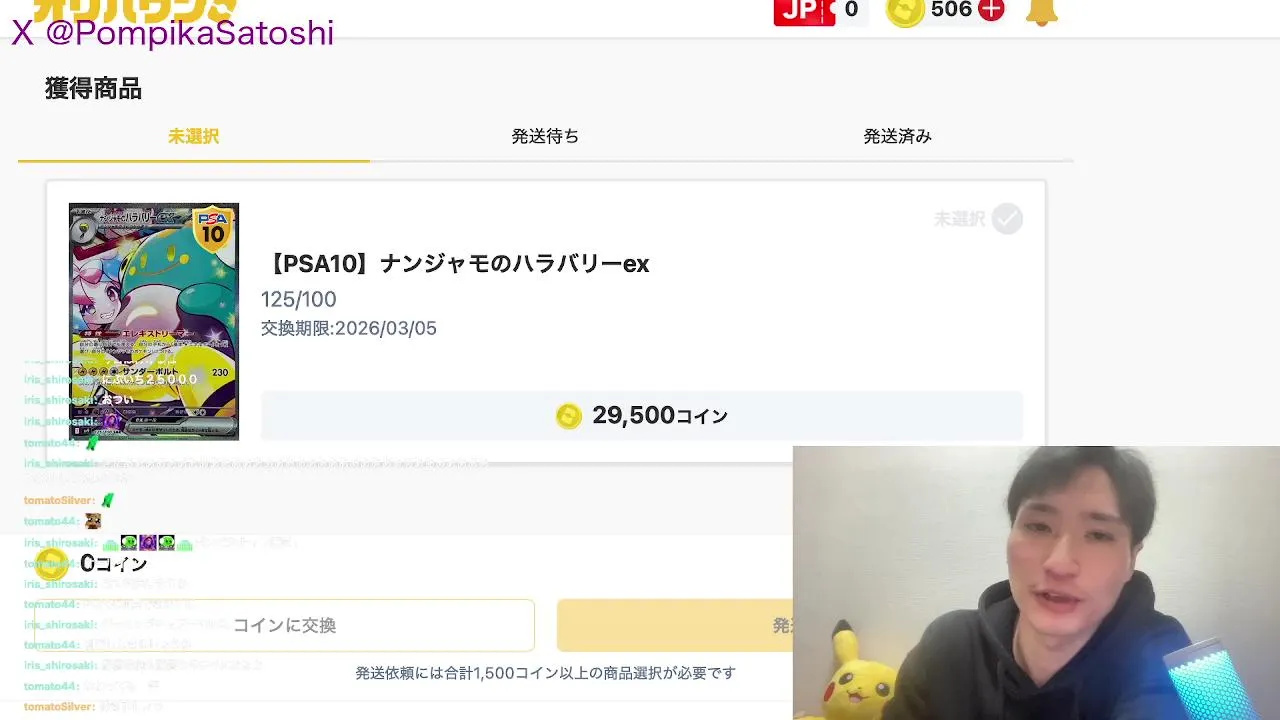Screen dimensions: 1280x720
Task: Switch to the 発送待ち tab
Action: point(545,136)
